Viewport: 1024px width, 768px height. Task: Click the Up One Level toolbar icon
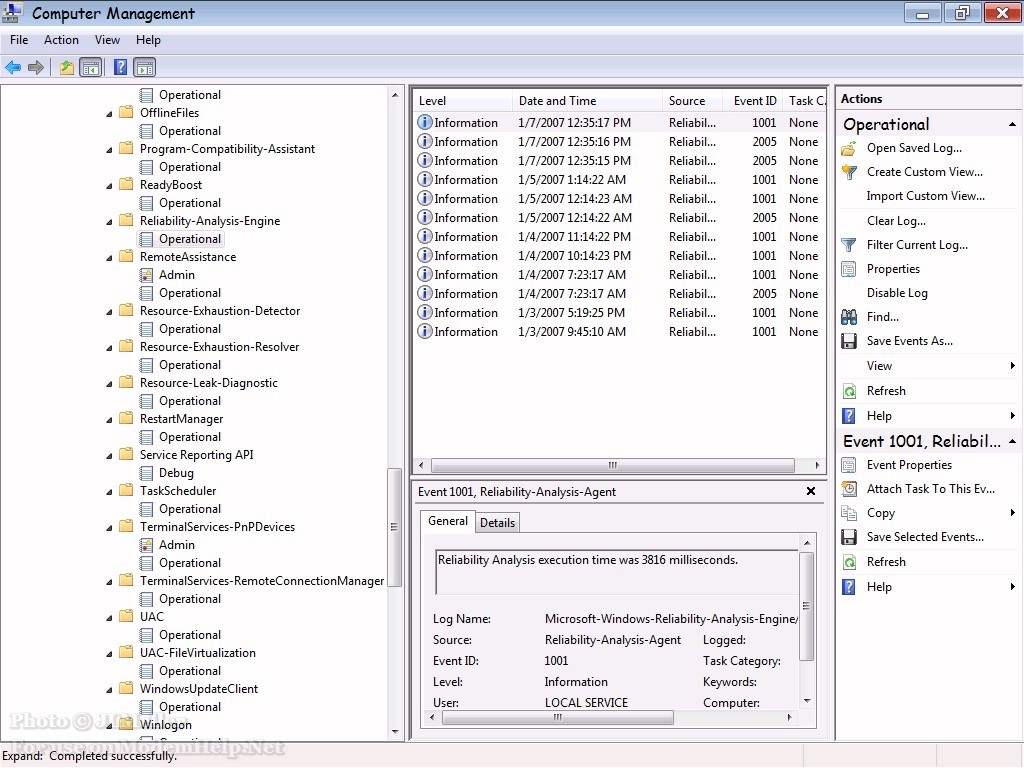(x=67, y=67)
